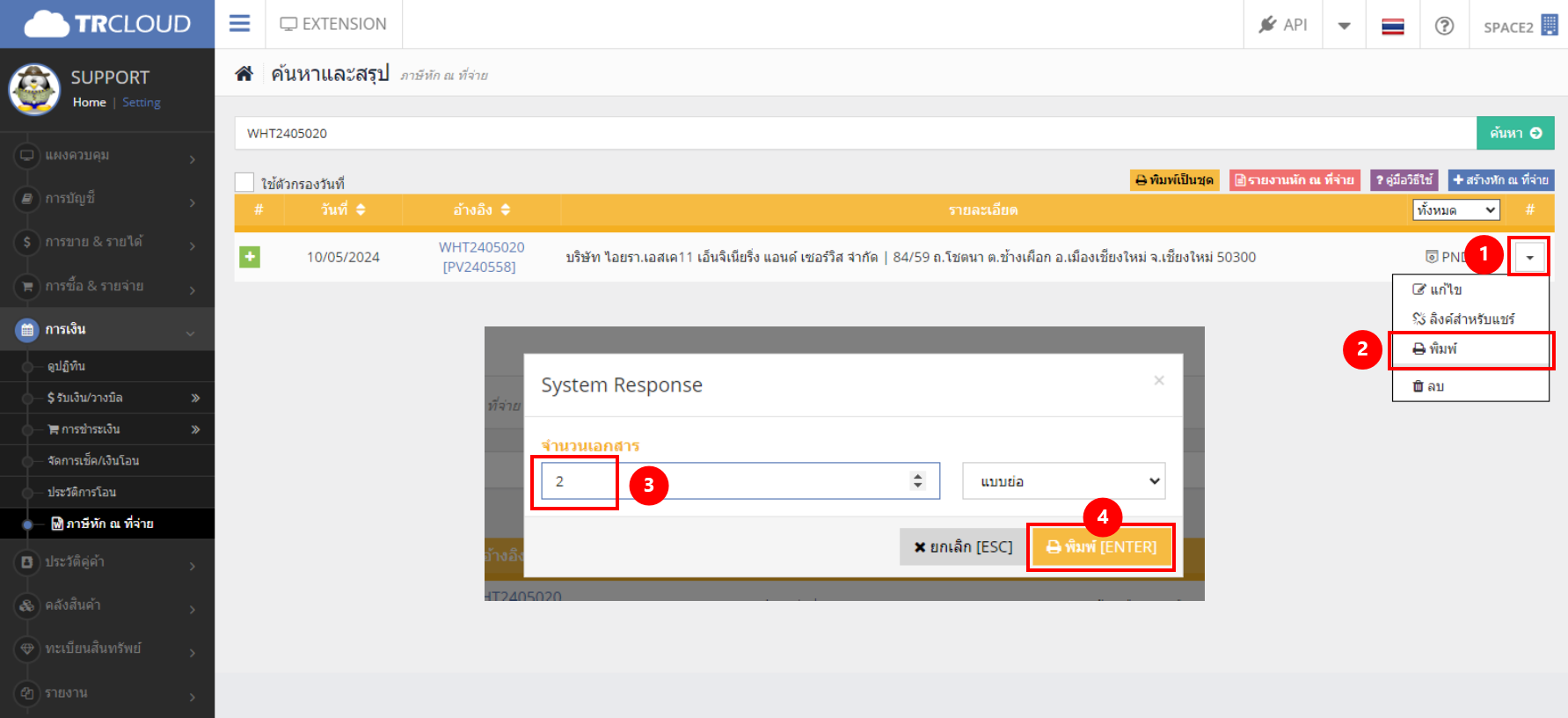The width and height of the screenshot is (1568, 718).
Task: Click the การเงิน calendar icon in sidebar
Action: point(27,330)
